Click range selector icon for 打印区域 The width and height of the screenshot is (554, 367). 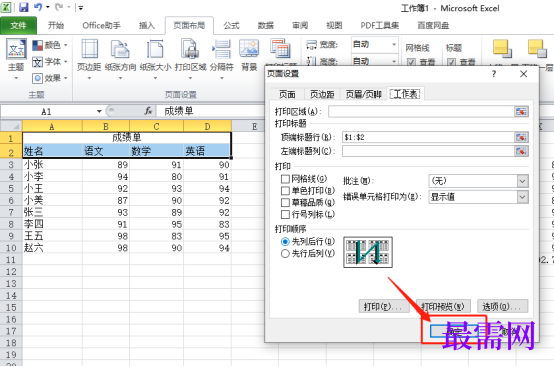click(x=521, y=112)
